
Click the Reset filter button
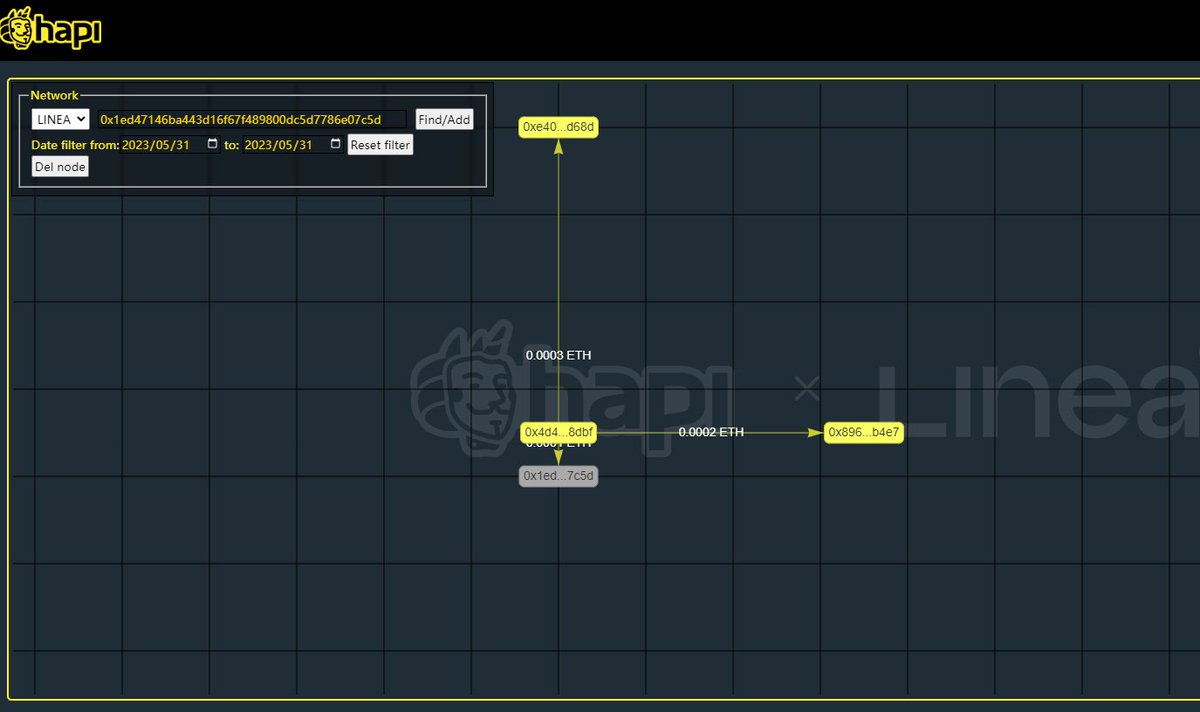380,145
